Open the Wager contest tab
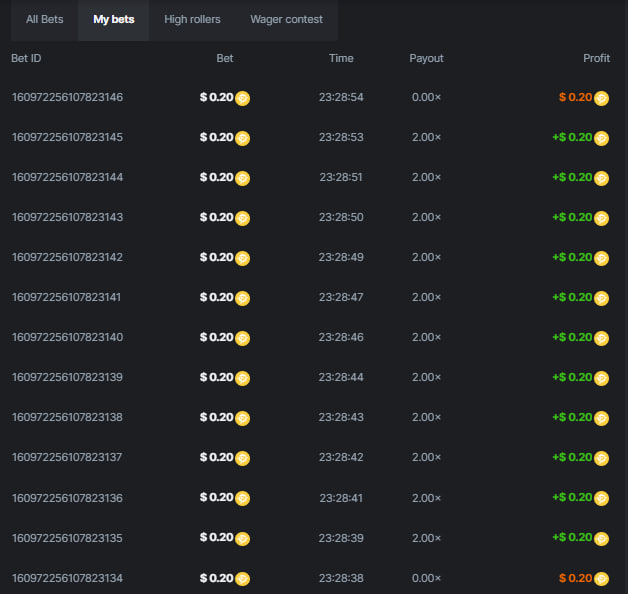 click(x=285, y=19)
